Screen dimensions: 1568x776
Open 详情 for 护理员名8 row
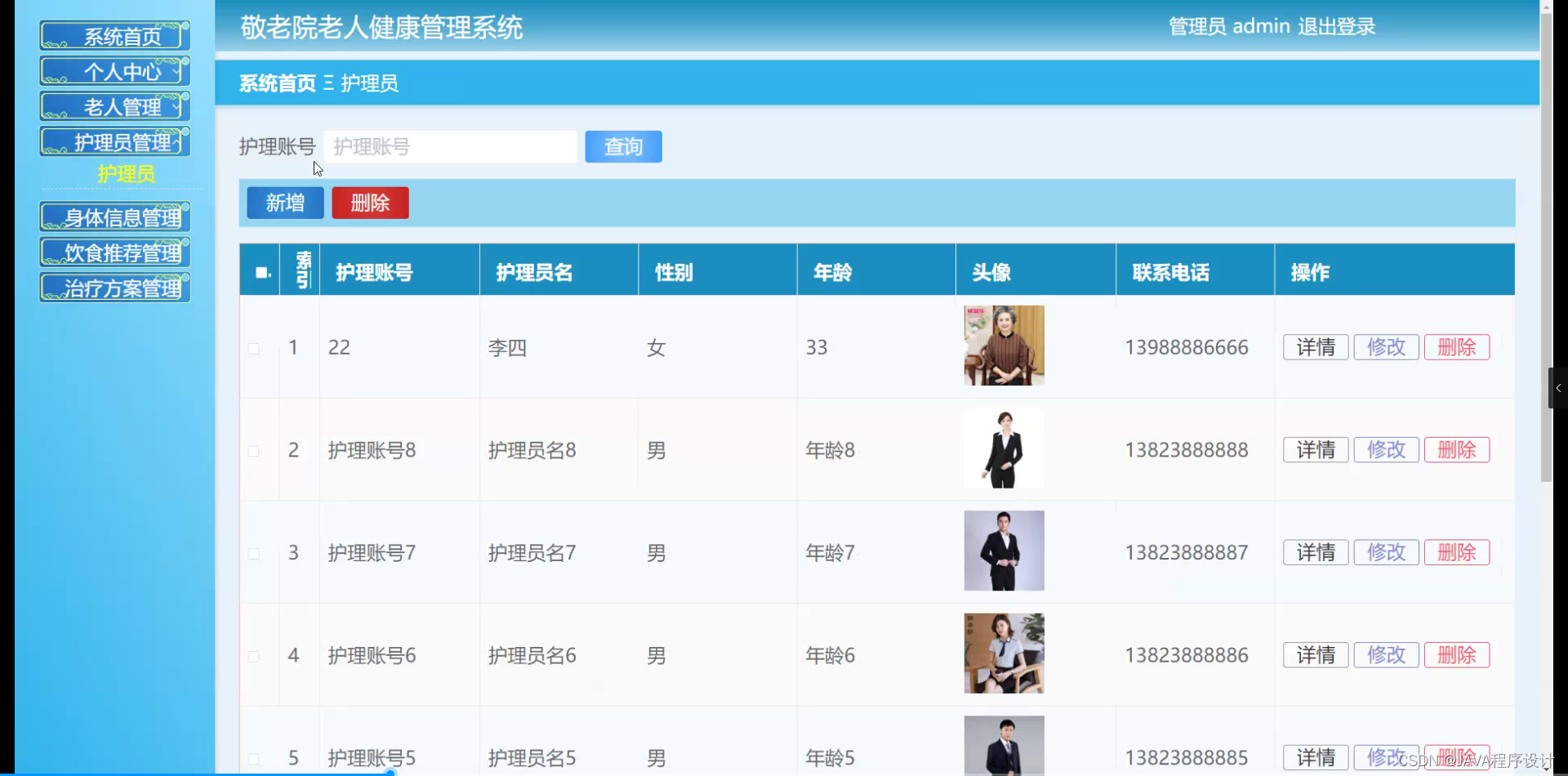1316,450
